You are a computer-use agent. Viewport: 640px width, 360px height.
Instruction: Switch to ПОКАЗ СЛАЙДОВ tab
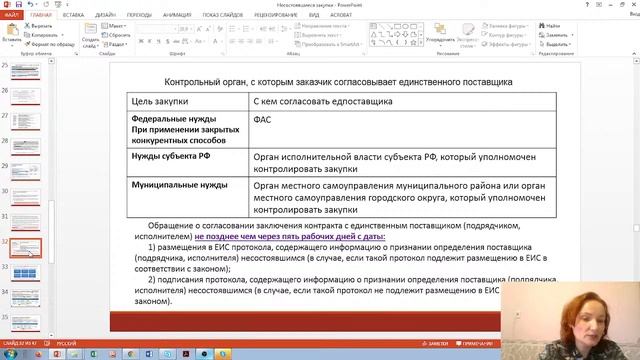coord(223,15)
